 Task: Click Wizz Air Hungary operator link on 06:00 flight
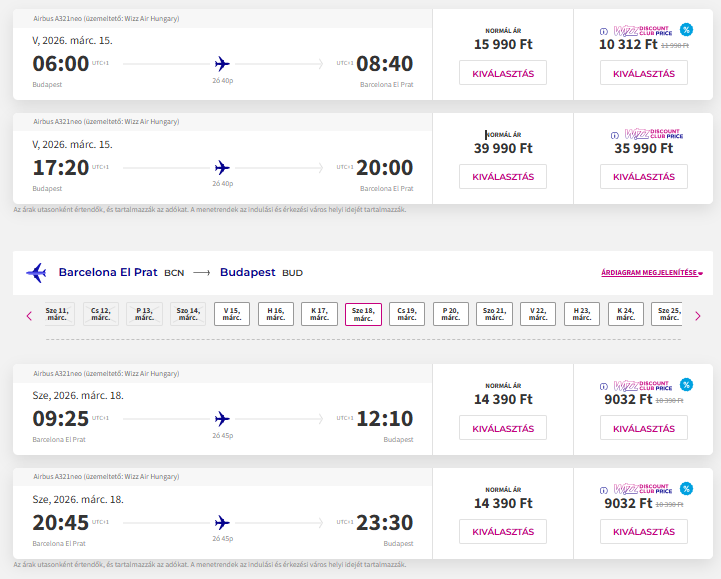tap(150, 18)
